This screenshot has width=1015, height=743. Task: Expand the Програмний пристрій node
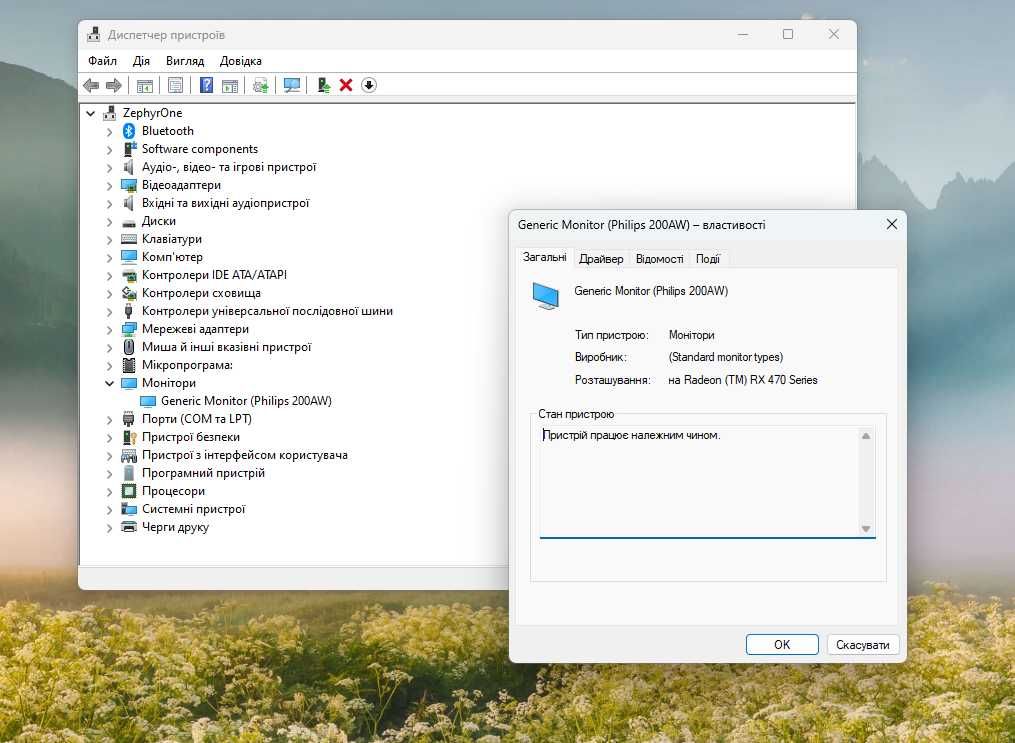point(109,474)
